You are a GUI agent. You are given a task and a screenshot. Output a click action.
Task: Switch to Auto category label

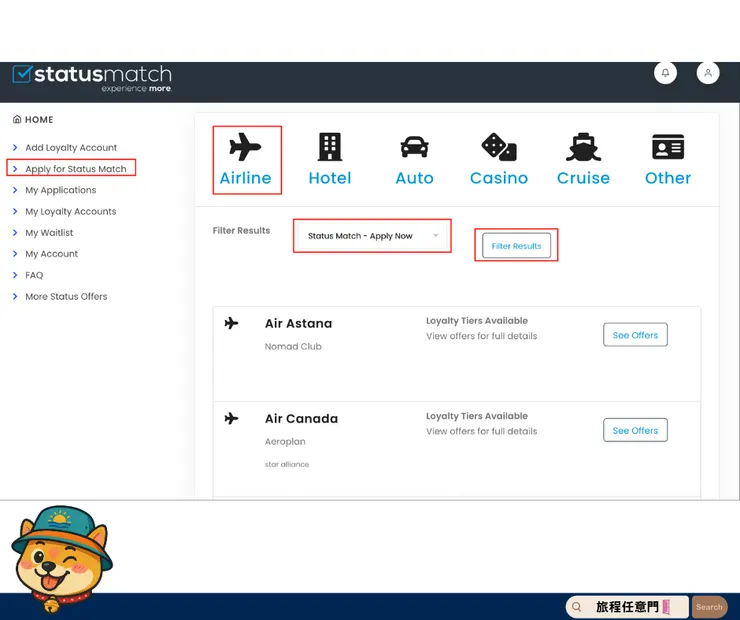pyautogui.click(x=414, y=178)
